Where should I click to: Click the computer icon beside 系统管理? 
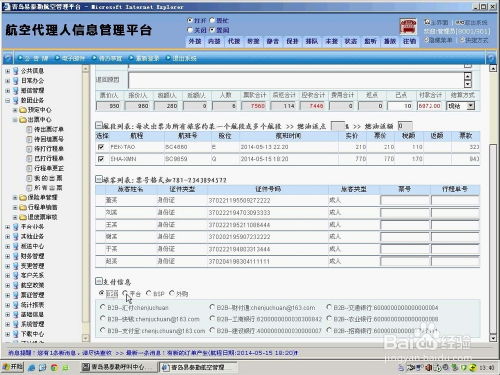point(16,324)
